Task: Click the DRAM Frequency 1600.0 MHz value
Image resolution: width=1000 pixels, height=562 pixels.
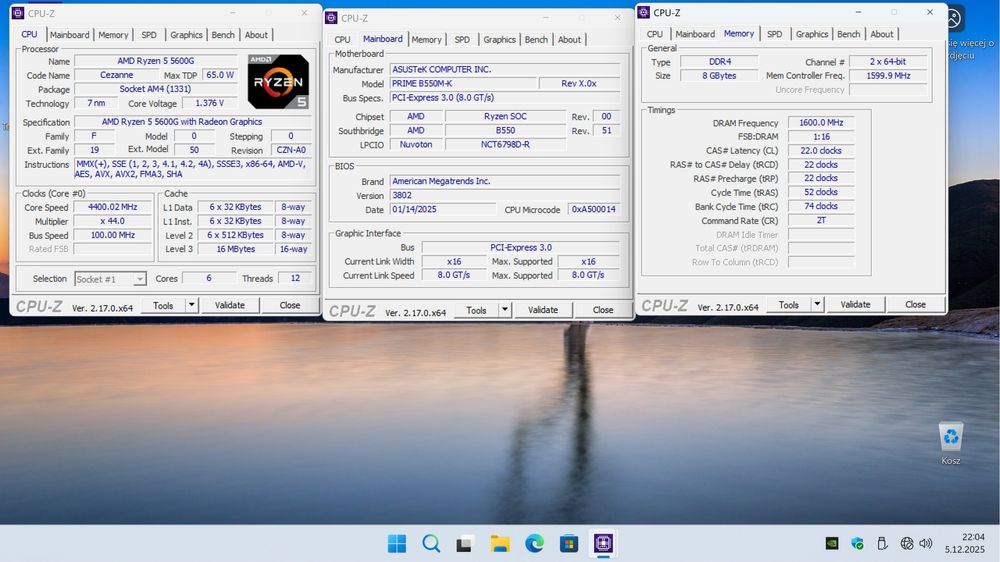Action: [821, 122]
